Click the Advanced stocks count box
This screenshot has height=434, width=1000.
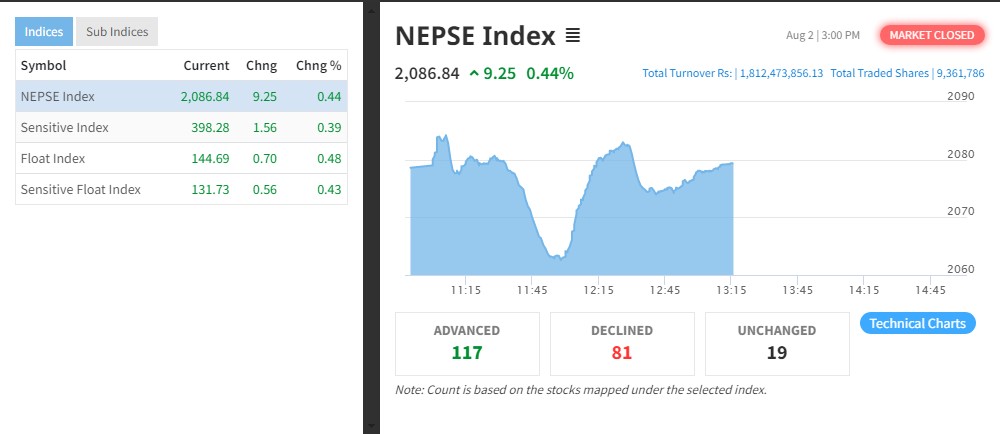(467, 343)
